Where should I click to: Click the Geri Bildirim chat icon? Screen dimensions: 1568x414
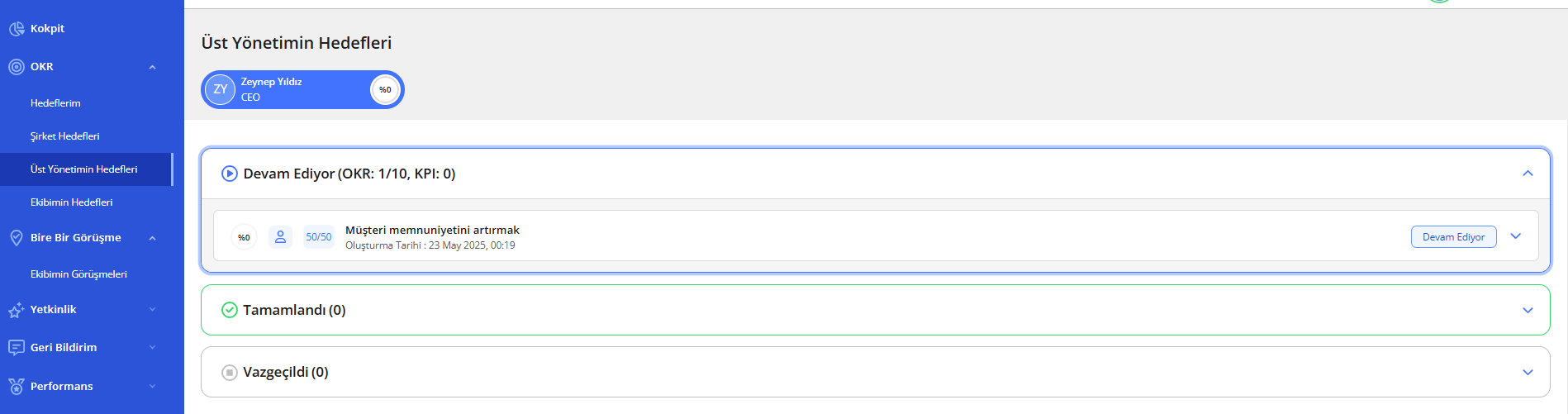coord(16,348)
